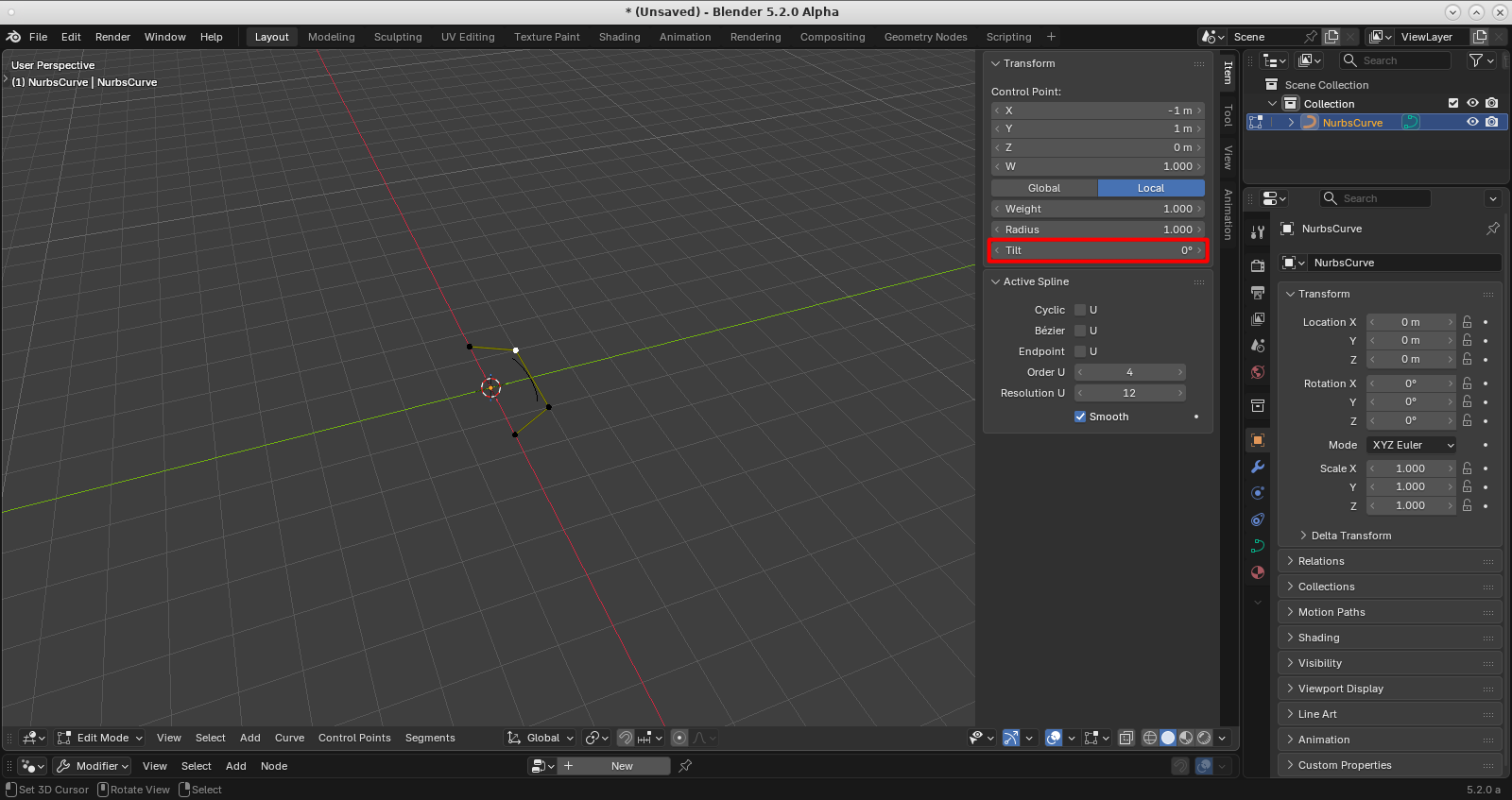Adjust the Radius value field

click(x=1098, y=230)
